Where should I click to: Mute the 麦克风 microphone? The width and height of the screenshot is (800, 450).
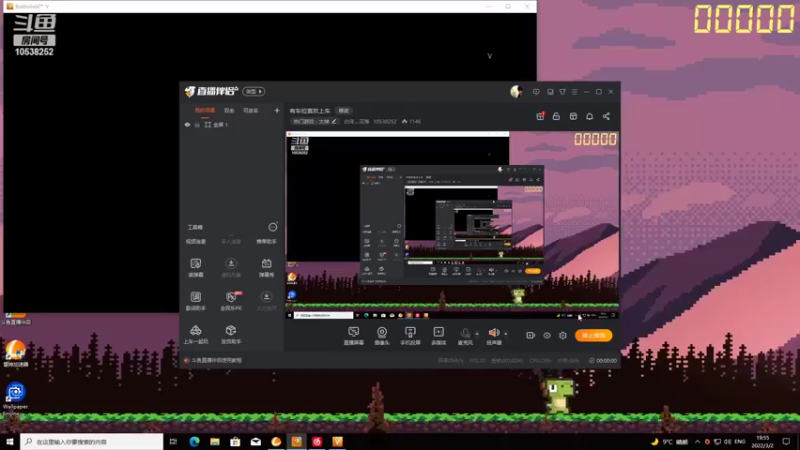(x=465, y=336)
